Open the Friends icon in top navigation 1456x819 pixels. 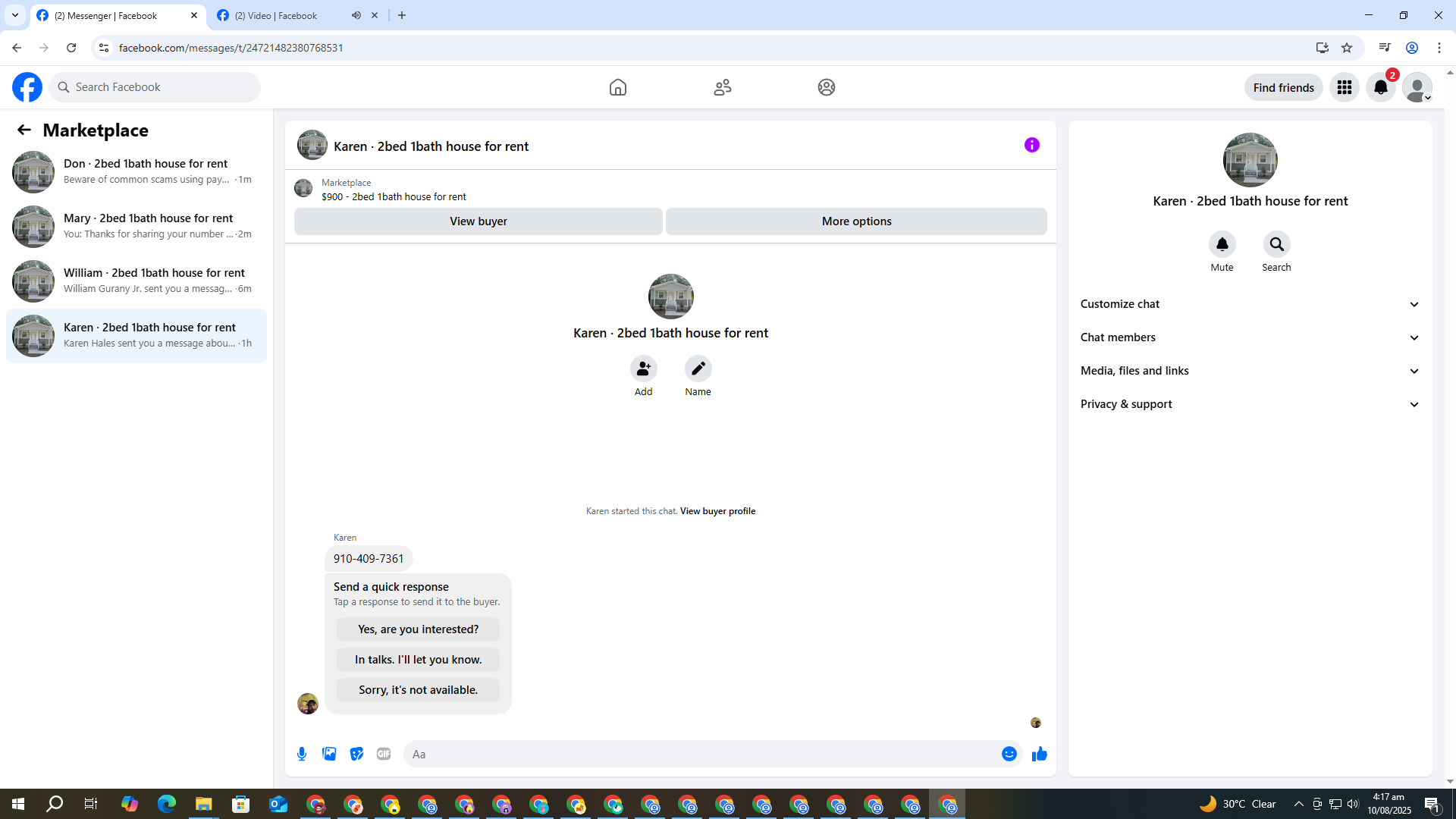click(723, 87)
